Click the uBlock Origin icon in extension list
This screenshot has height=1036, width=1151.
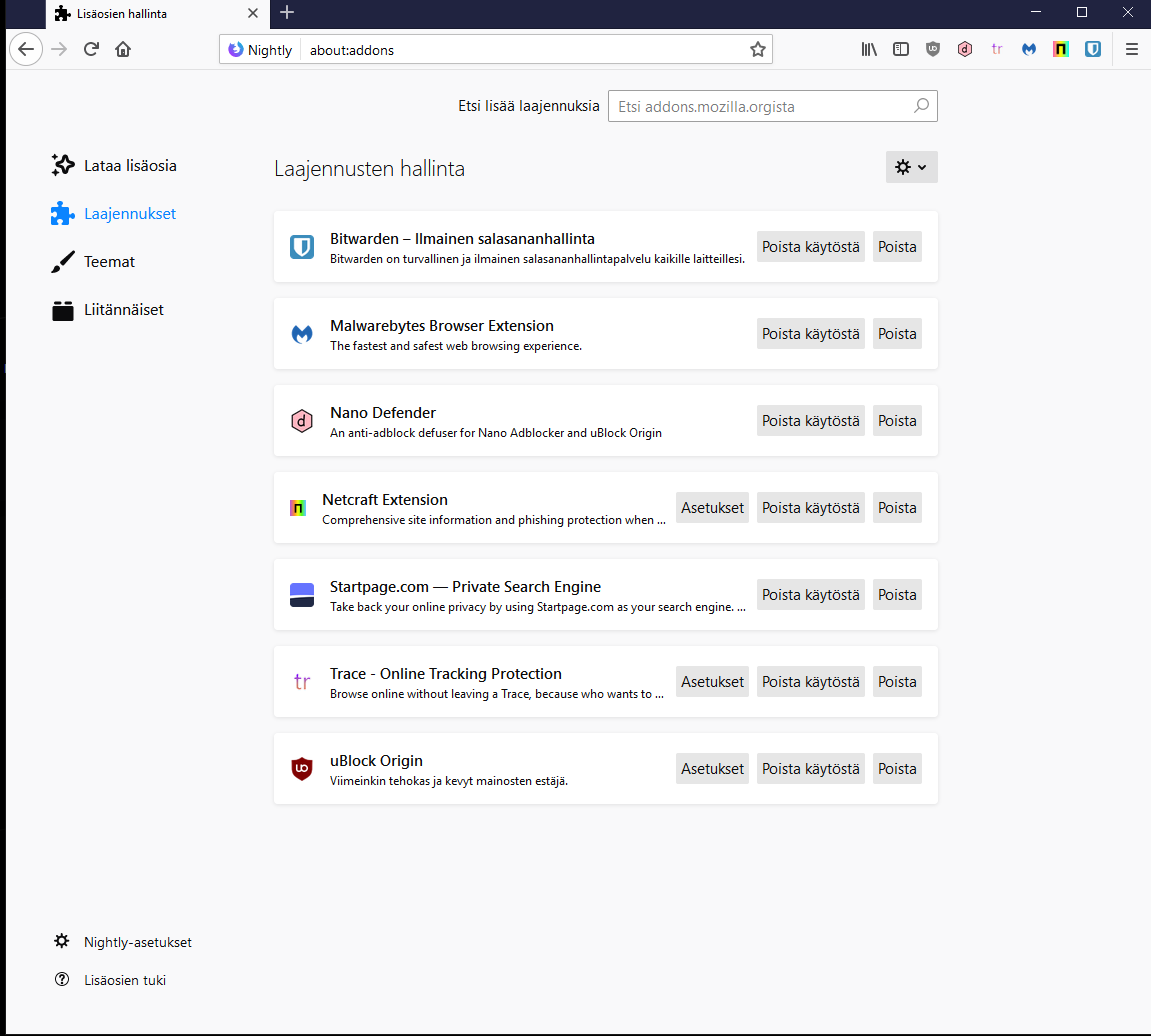click(x=302, y=769)
